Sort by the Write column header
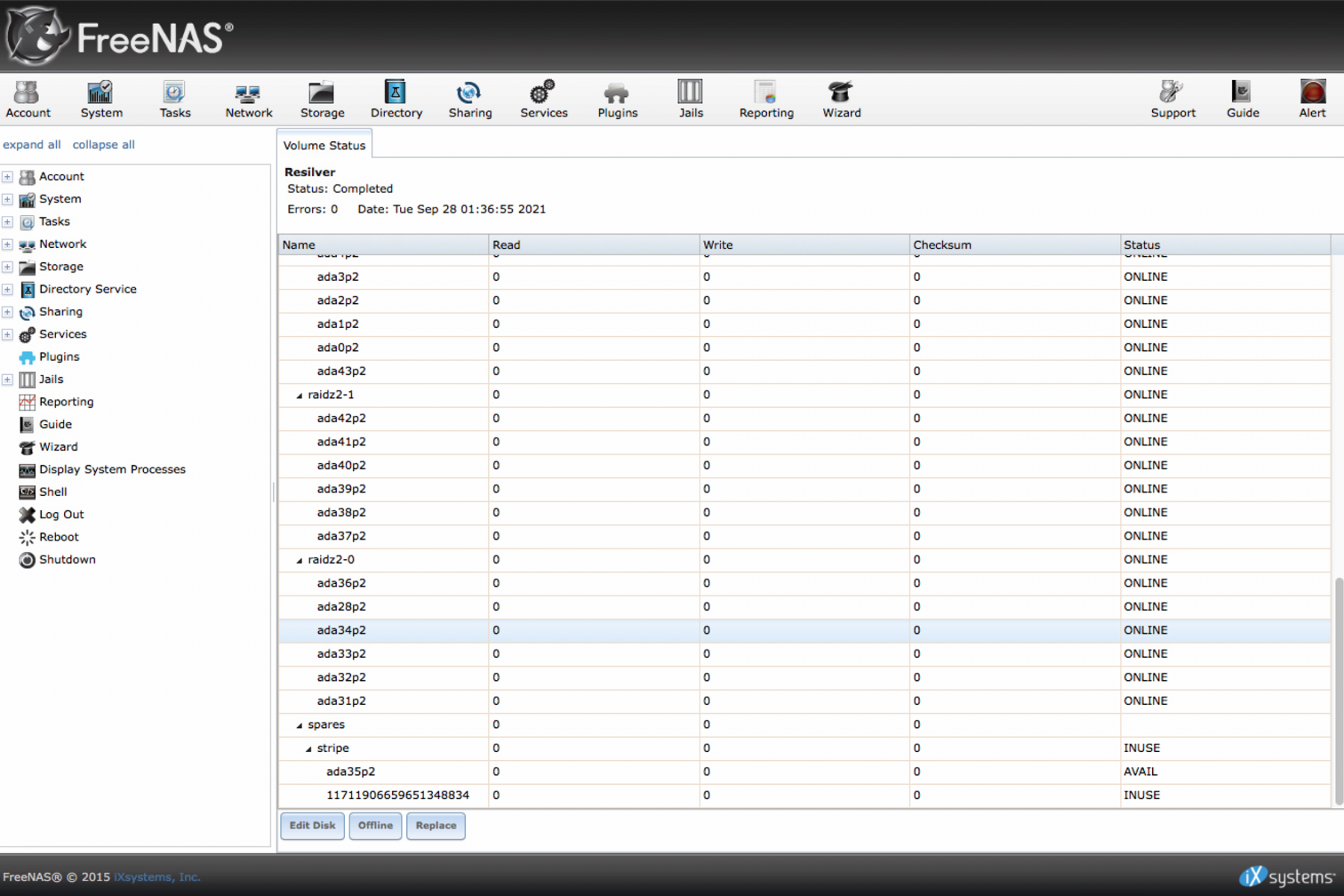 (x=804, y=245)
